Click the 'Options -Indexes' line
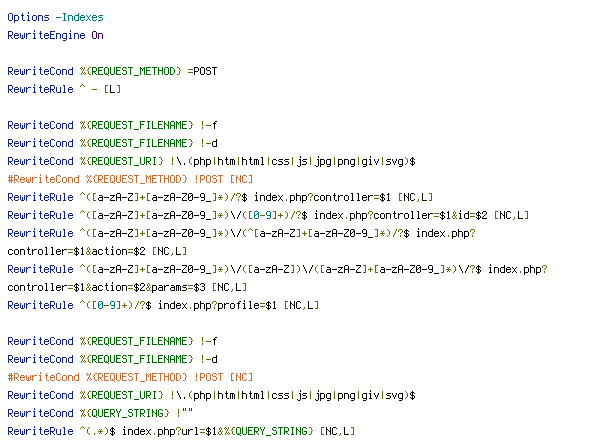The height and width of the screenshot is (448, 600). click(x=55, y=17)
